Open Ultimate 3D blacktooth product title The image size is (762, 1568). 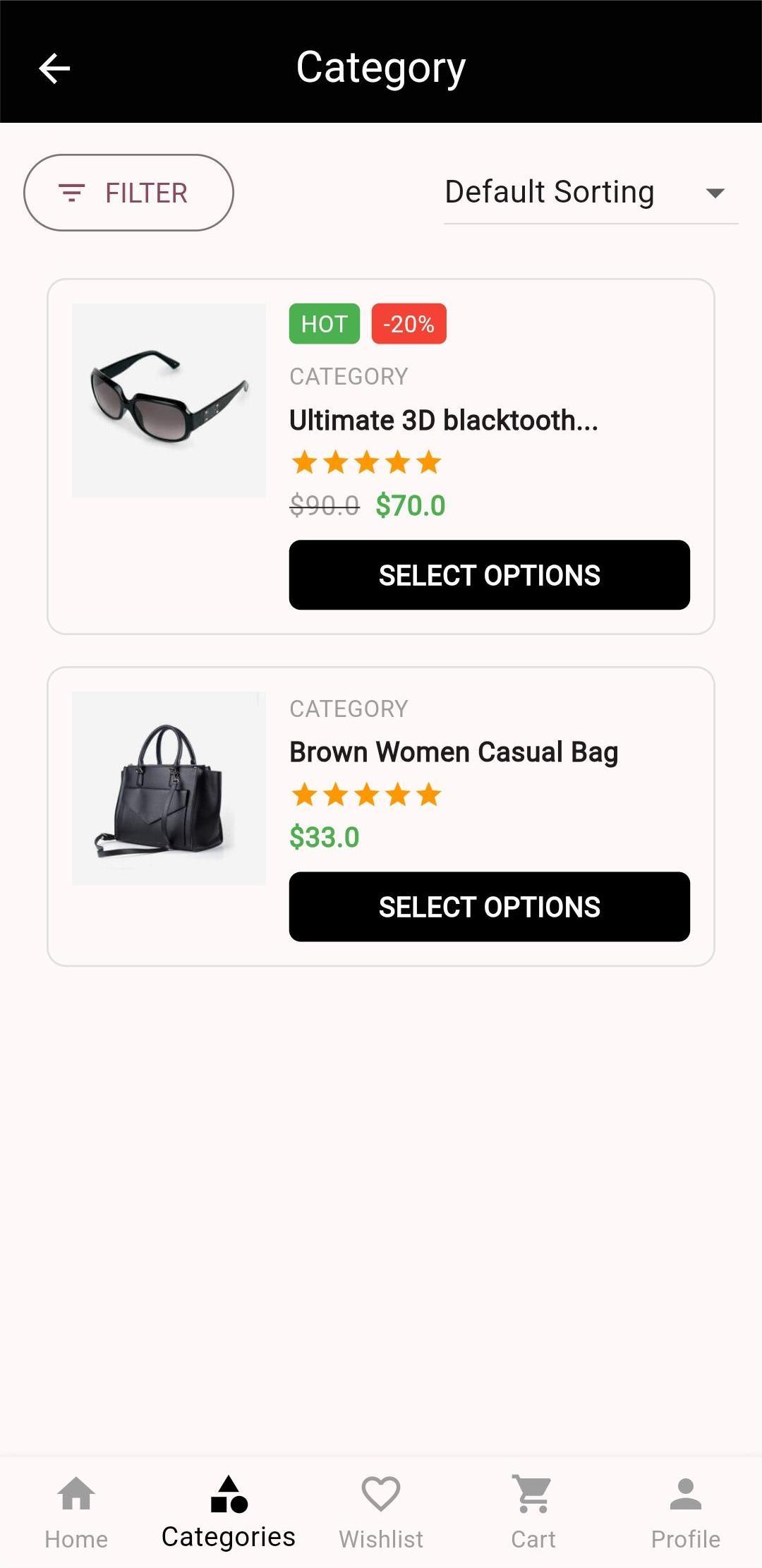(x=444, y=421)
